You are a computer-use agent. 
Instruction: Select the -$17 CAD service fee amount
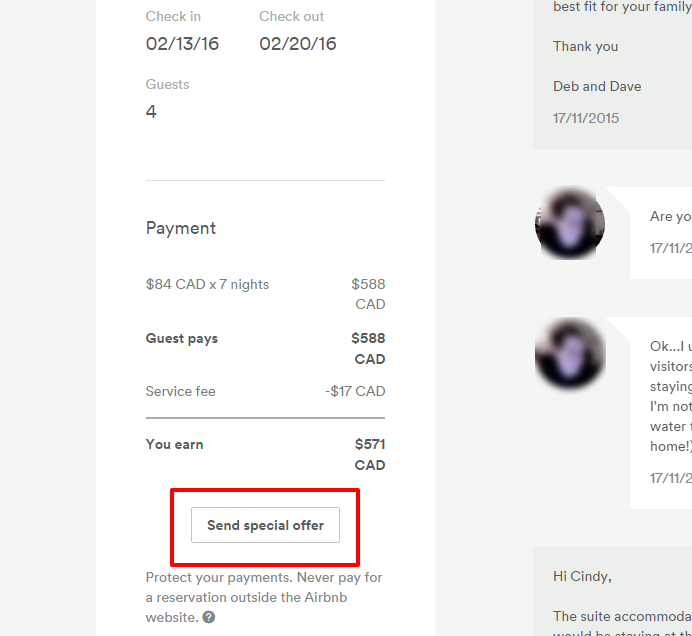(355, 391)
